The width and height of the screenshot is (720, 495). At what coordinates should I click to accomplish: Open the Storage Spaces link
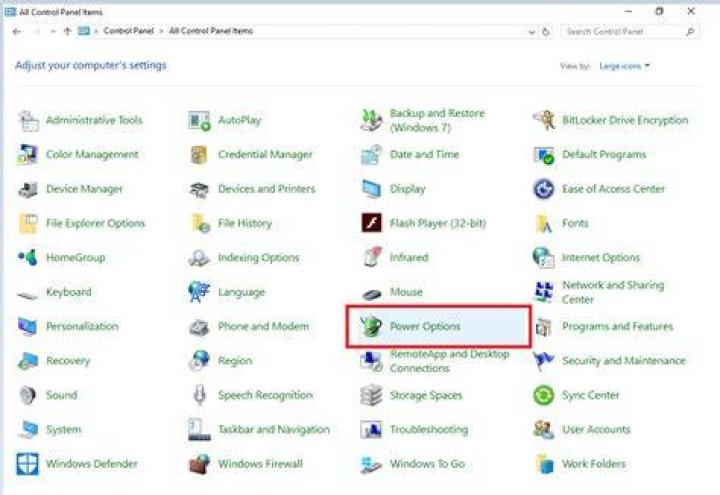click(426, 395)
